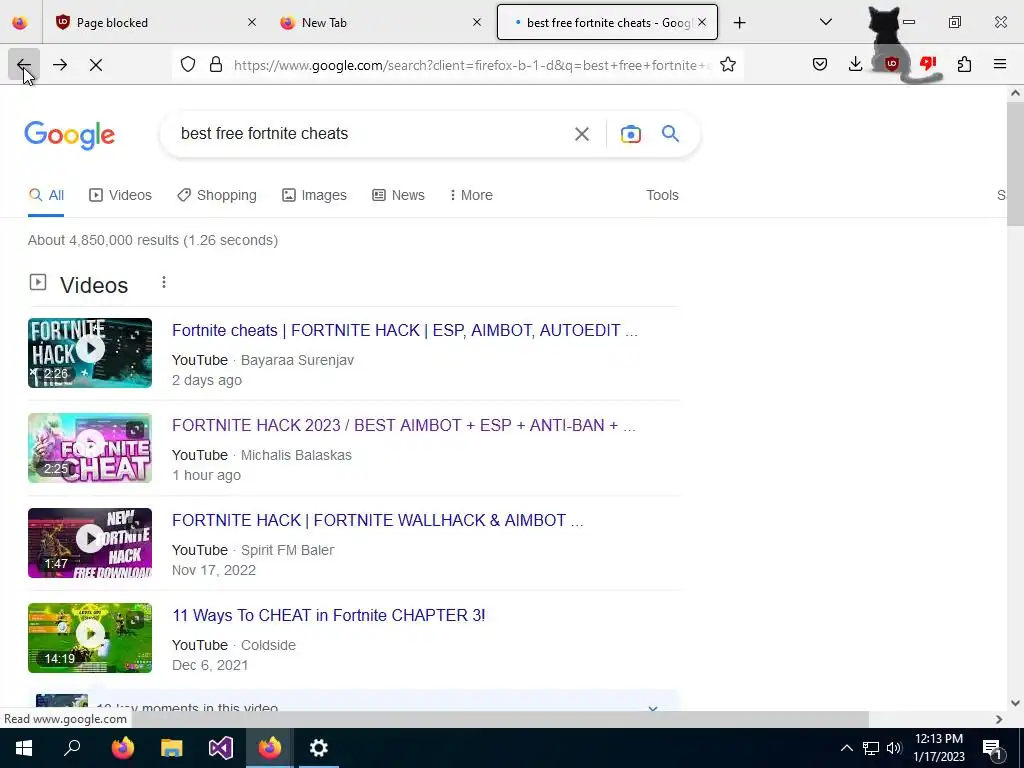The image size is (1024, 768).
Task: Submit search with magnifier icon
Action: (670, 134)
